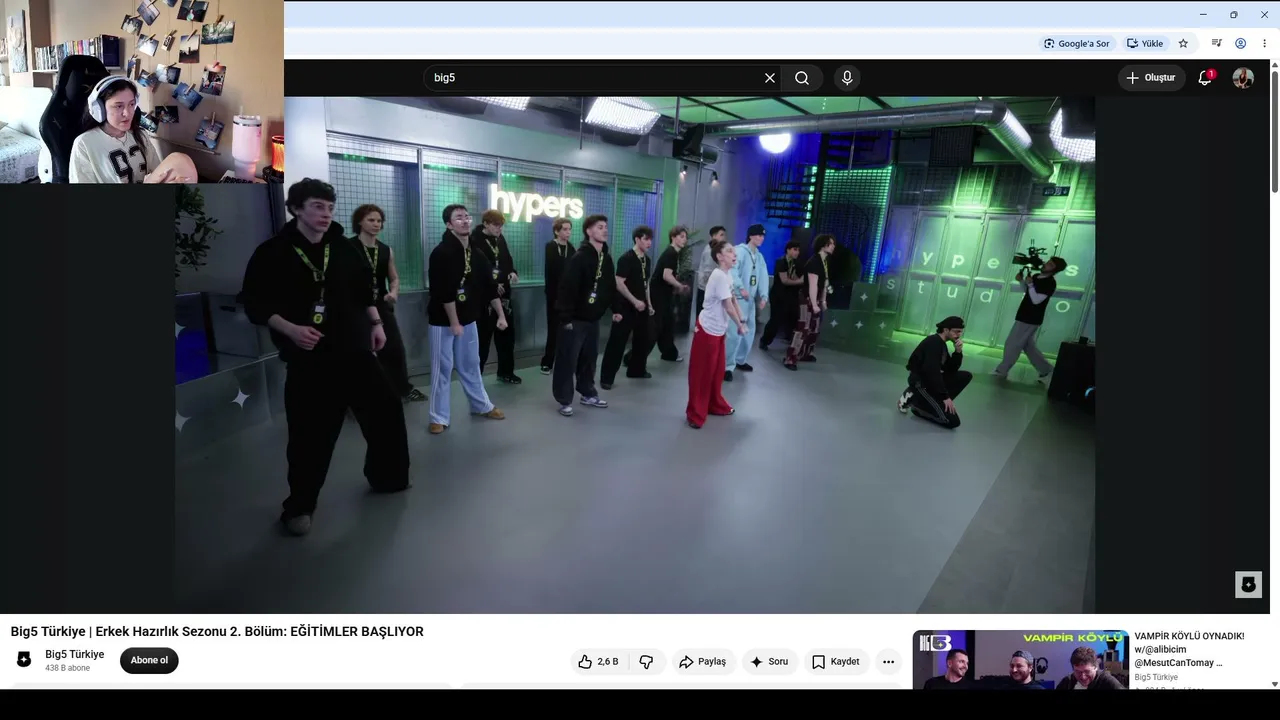This screenshot has height=720, width=1280.
Task: Open more actions (three dots) beside Kaydet
Action: [x=888, y=662]
